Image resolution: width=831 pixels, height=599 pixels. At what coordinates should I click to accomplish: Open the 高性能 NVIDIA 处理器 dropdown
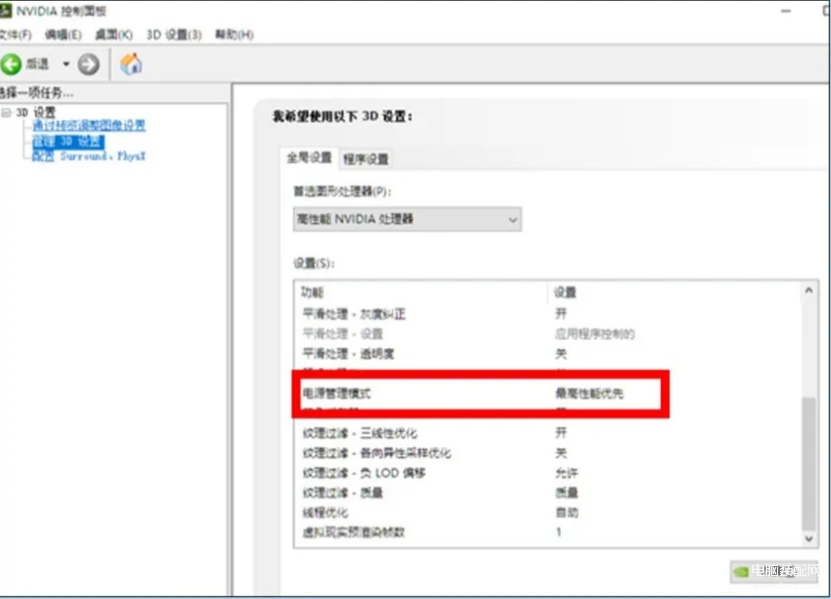click(x=407, y=219)
